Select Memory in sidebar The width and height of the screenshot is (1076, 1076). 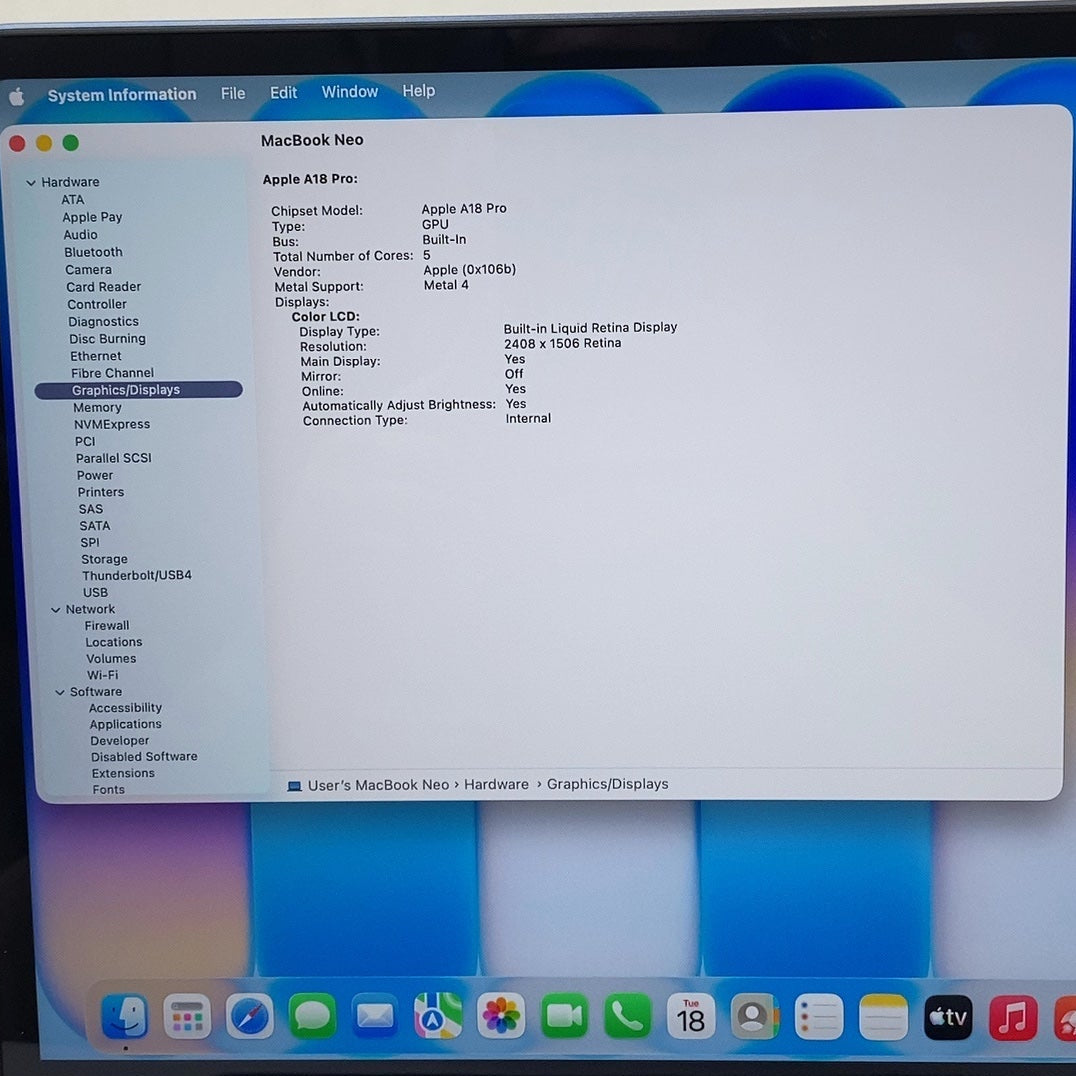(x=97, y=408)
